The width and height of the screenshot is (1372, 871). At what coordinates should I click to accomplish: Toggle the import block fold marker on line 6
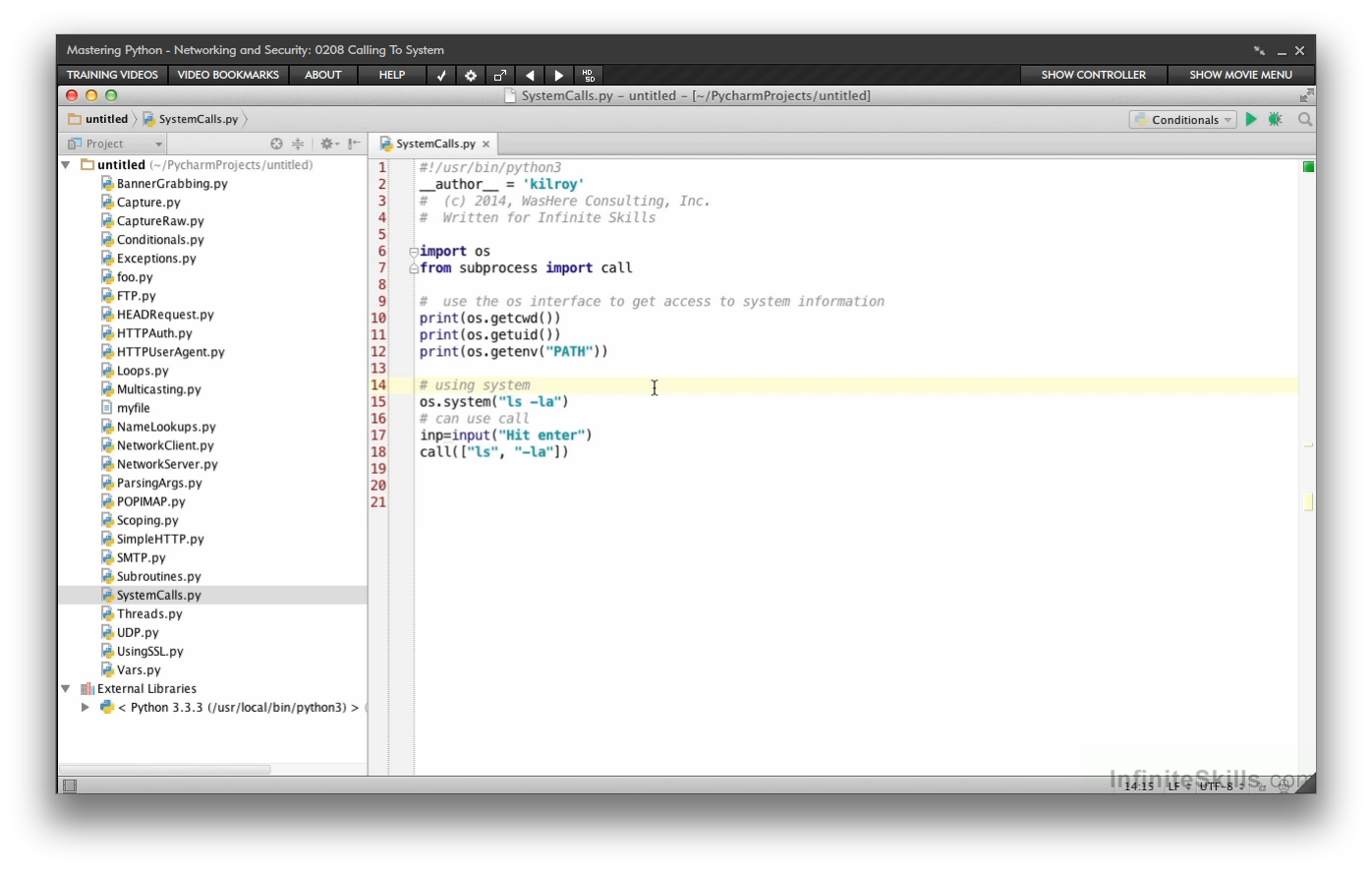coord(414,252)
